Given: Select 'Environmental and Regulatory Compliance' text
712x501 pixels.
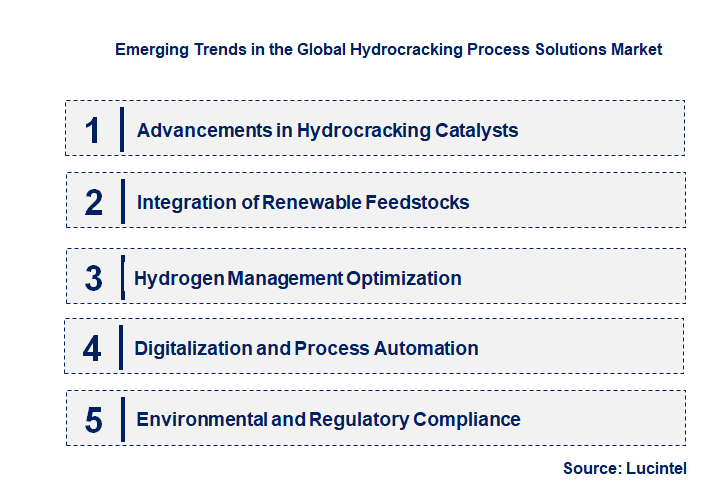Looking at the screenshot, I should pos(328,419).
